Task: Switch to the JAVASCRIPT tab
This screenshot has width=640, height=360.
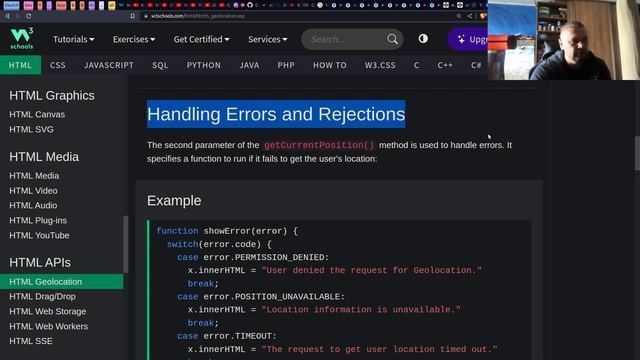Action: point(109,65)
